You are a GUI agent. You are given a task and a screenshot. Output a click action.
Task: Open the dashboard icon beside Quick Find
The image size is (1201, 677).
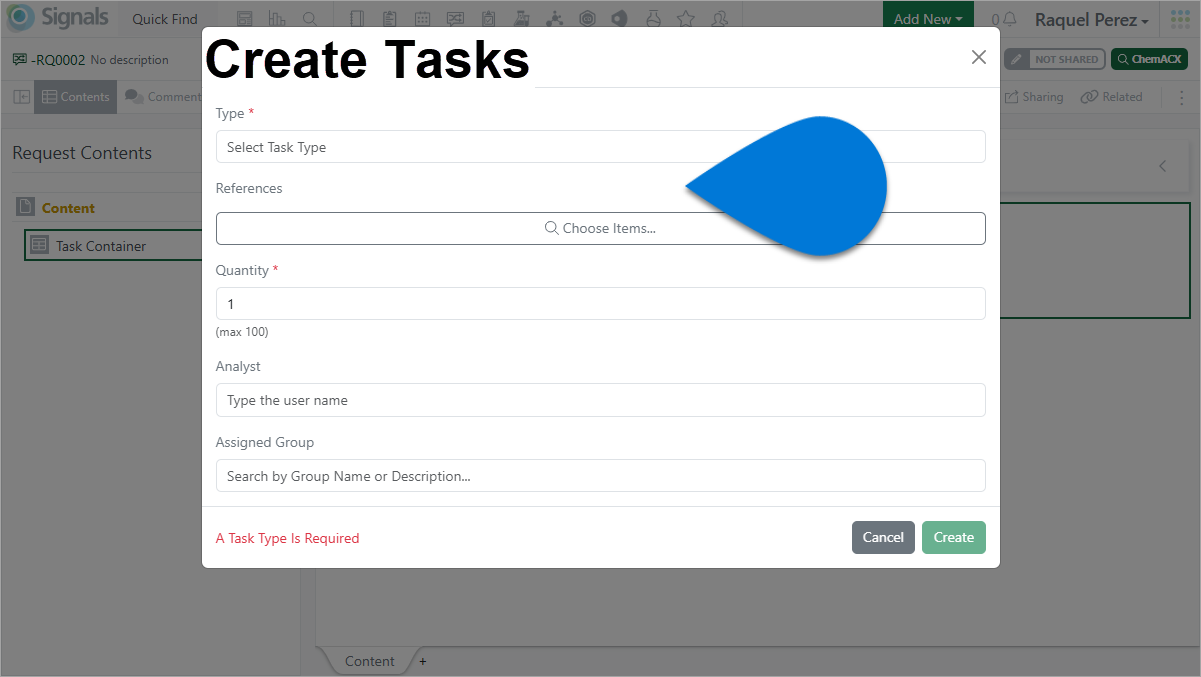click(245, 19)
